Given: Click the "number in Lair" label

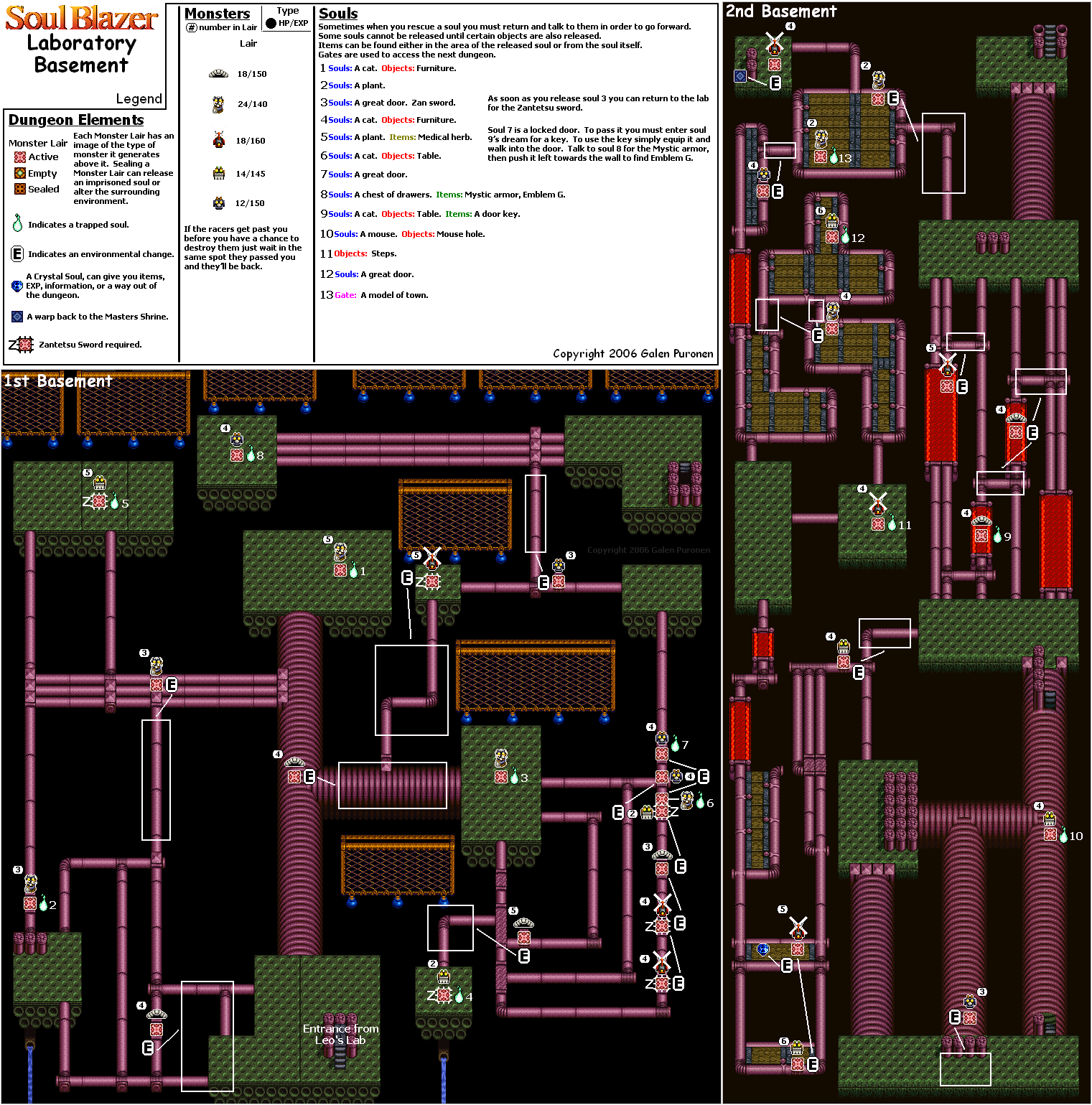Looking at the screenshot, I should [228, 27].
